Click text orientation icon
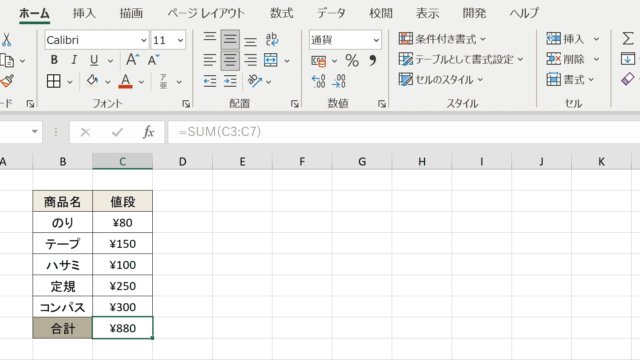Screen dimensions: 640x360 pyautogui.click(x=255, y=81)
